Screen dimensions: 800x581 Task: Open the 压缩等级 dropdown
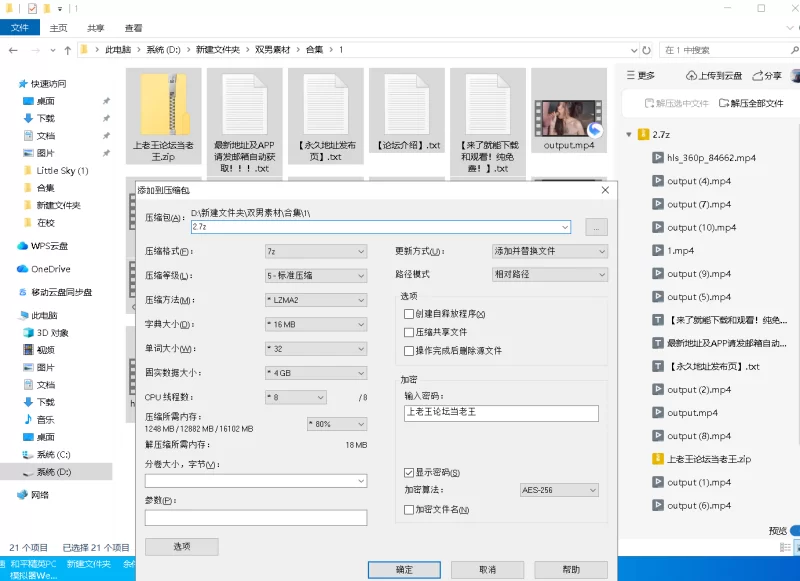(x=315, y=275)
